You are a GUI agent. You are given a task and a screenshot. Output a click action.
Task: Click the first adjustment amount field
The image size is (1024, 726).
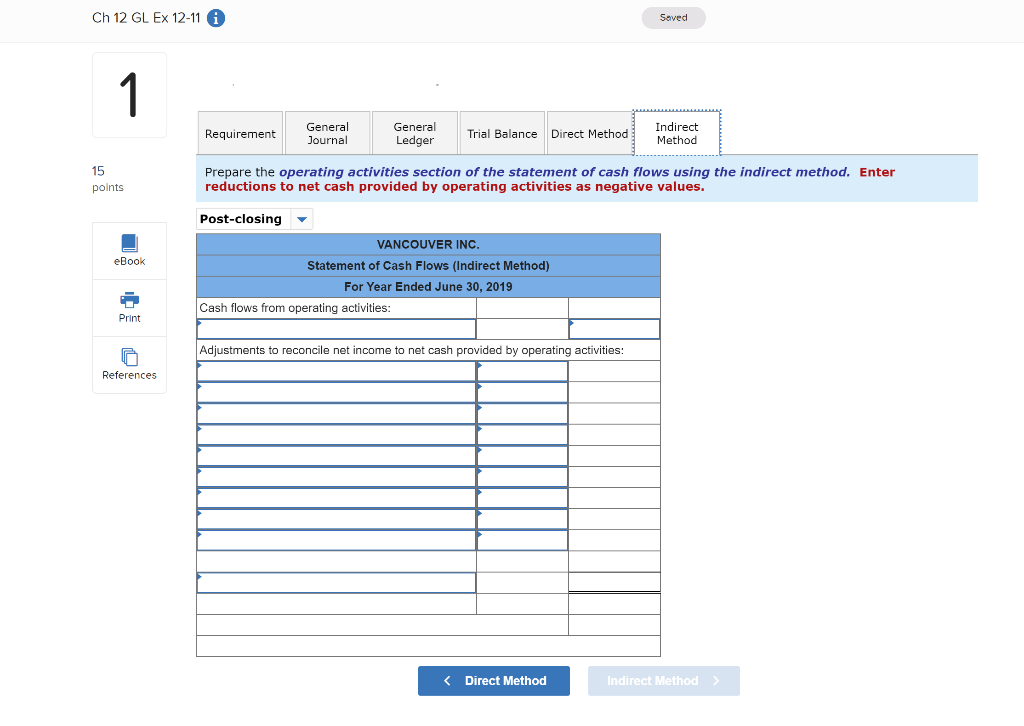[522, 371]
